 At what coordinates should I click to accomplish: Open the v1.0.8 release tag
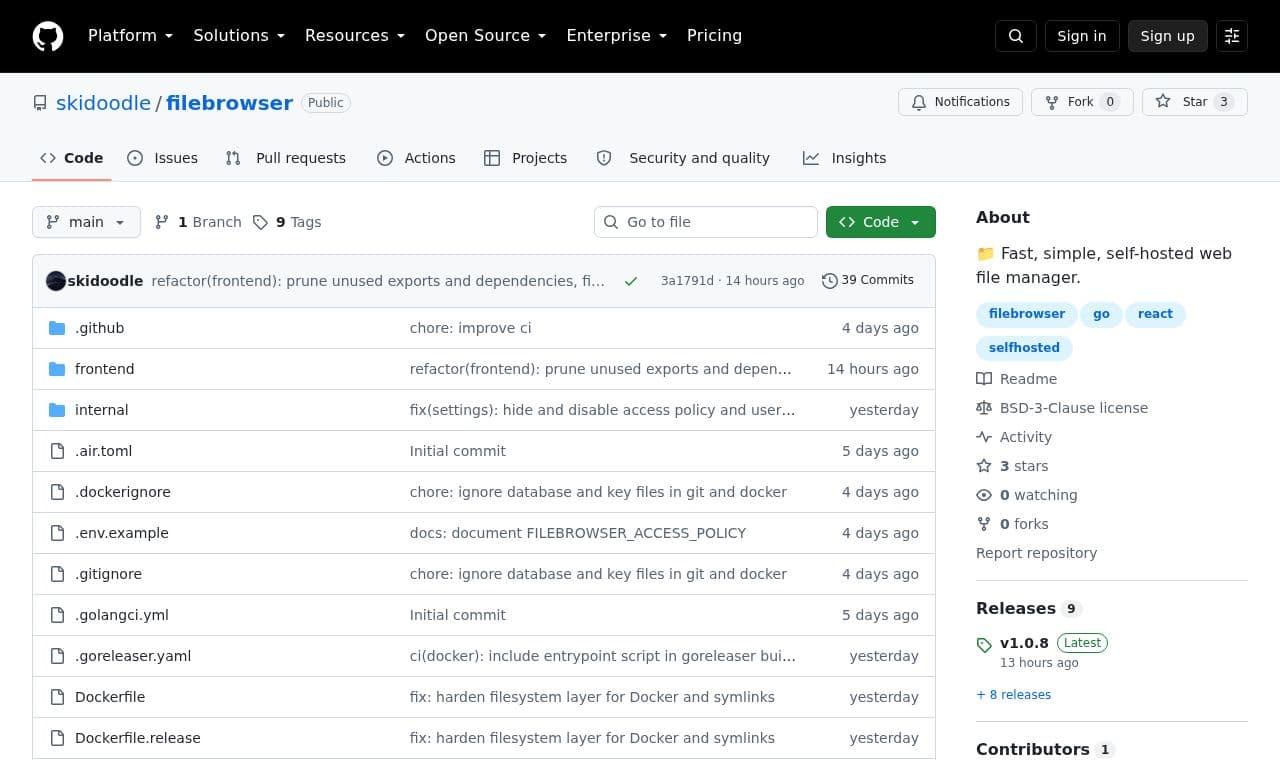(1024, 643)
